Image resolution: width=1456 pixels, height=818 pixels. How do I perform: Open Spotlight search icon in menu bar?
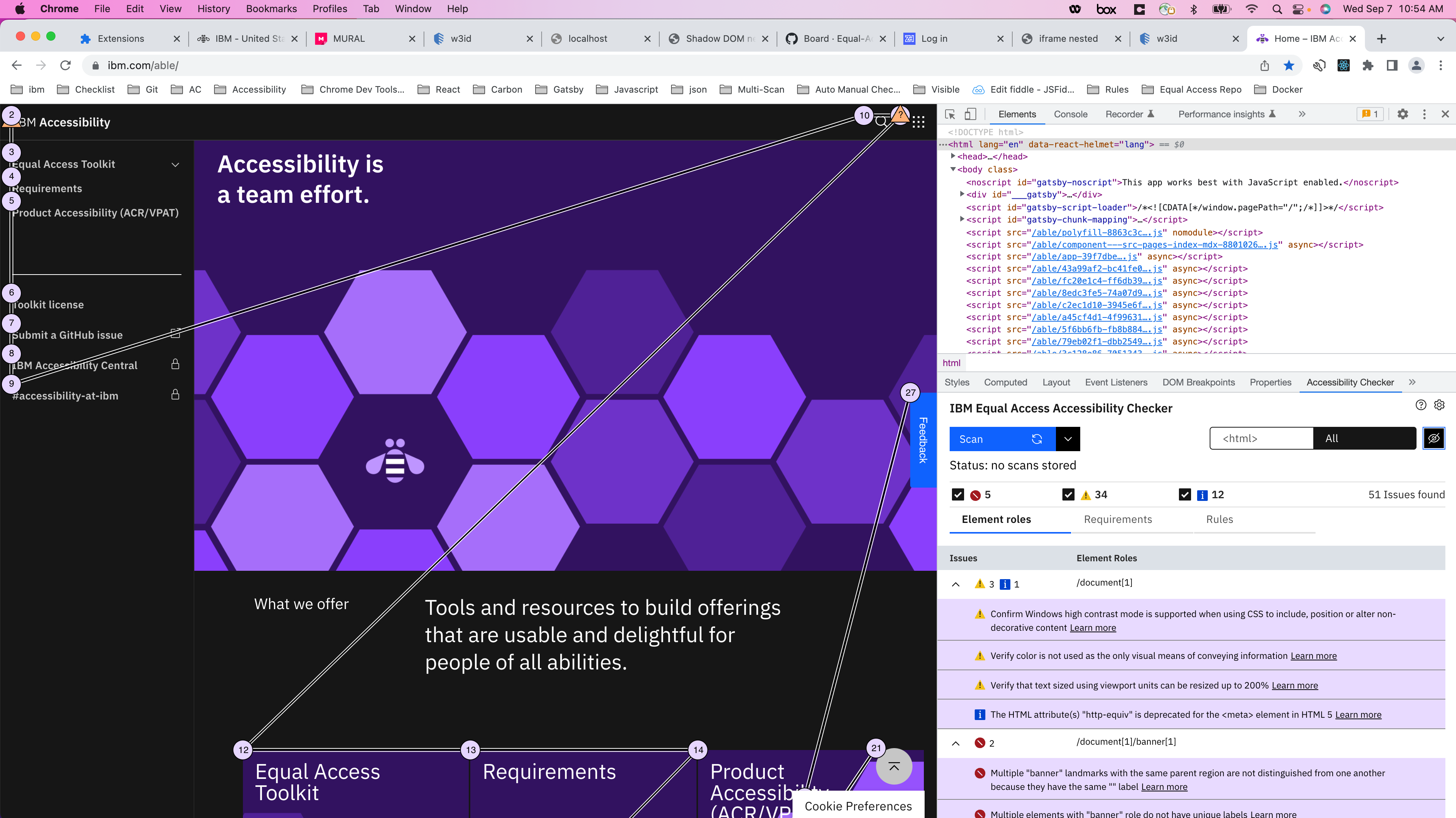coord(1277,8)
